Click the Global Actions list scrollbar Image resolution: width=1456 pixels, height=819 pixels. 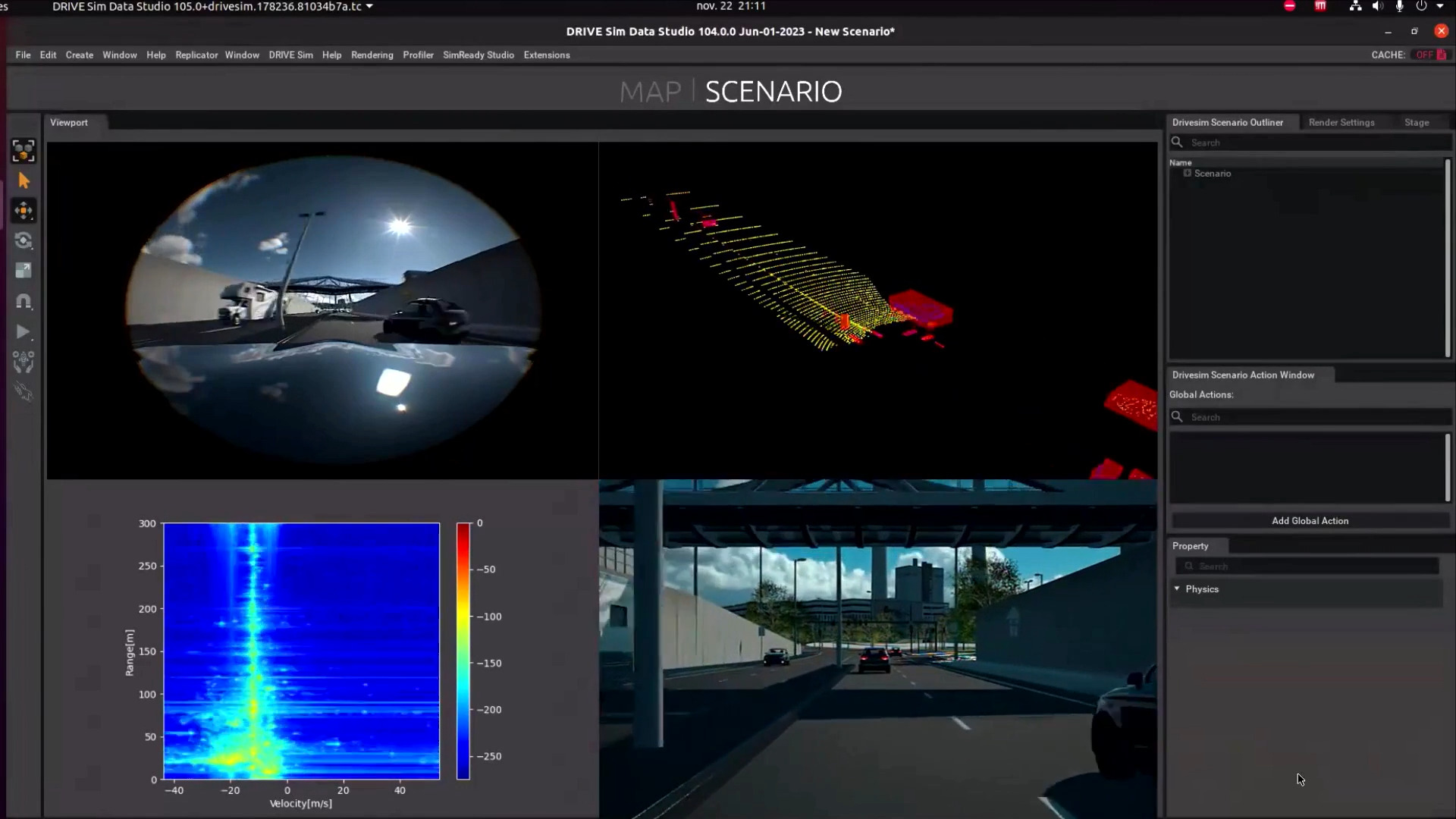(1447, 468)
